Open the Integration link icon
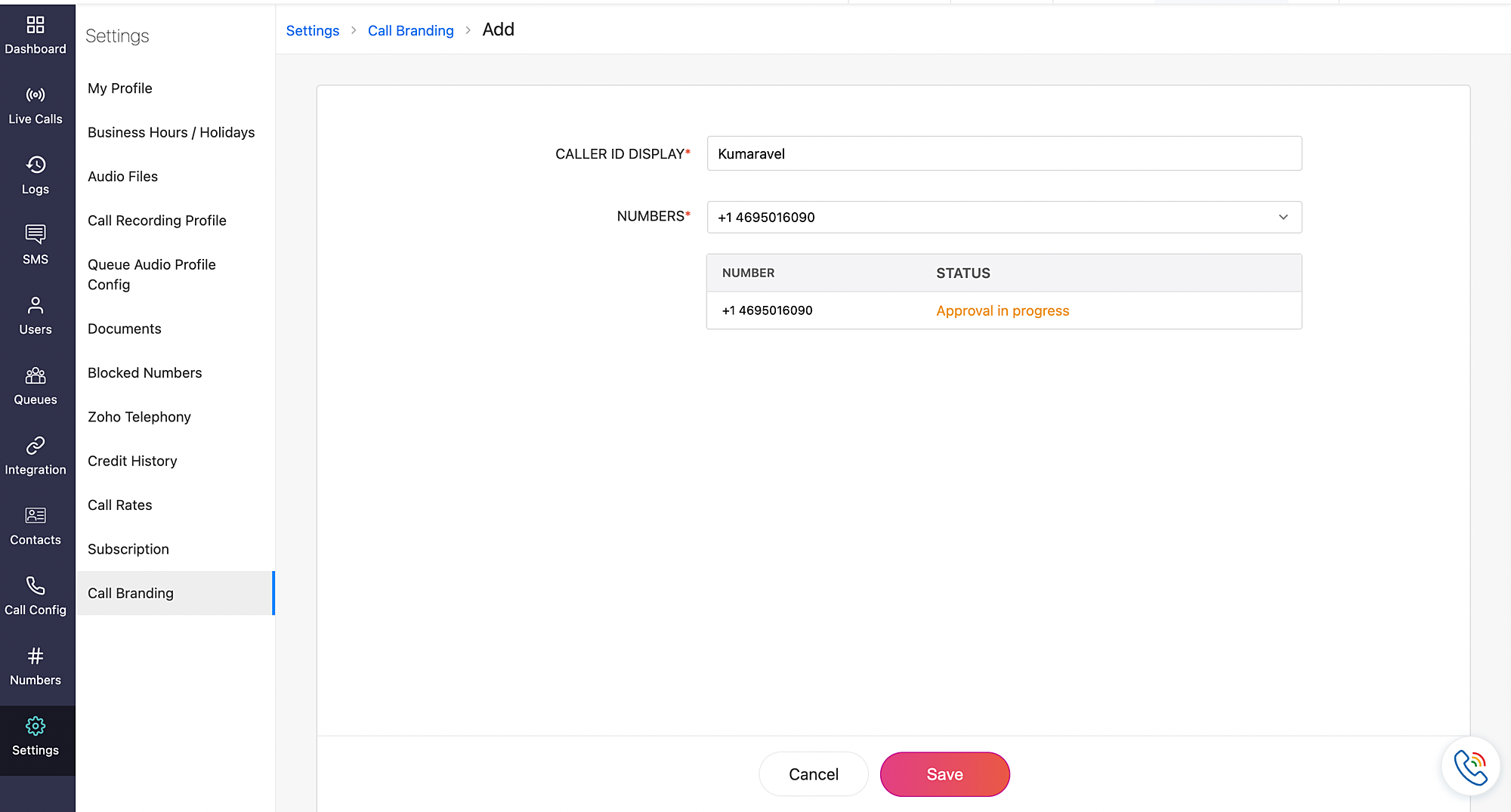This screenshot has width=1511, height=812. point(36,446)
